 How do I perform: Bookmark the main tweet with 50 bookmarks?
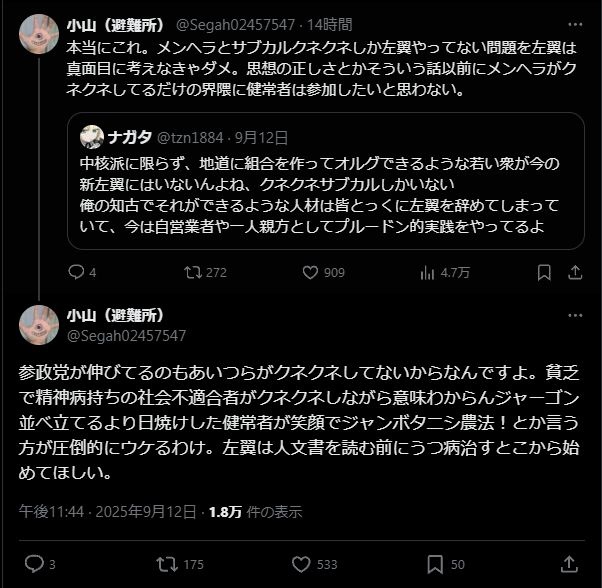437,564
